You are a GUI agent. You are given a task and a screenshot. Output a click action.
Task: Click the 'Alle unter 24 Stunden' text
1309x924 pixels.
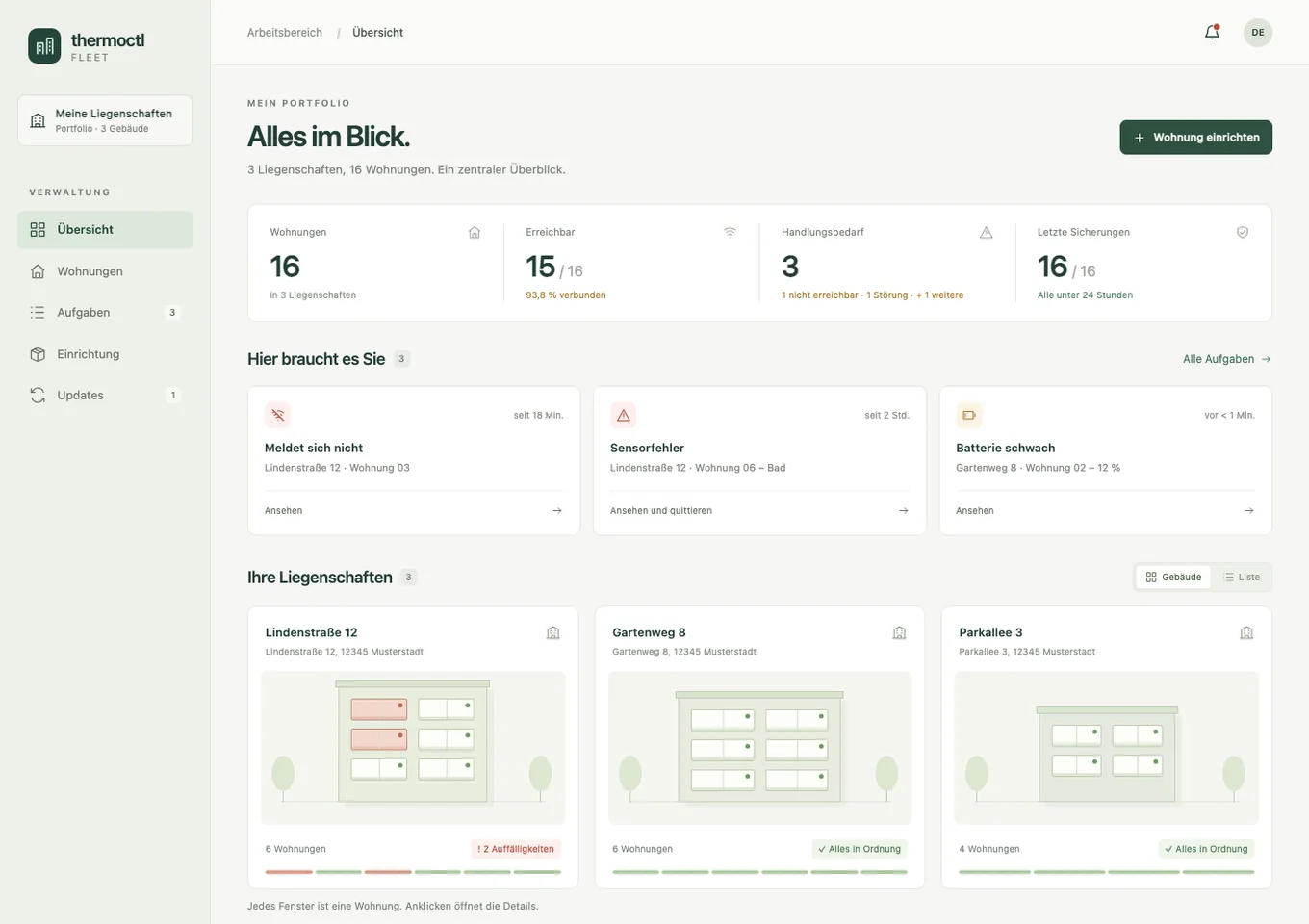click(1085, 295)
